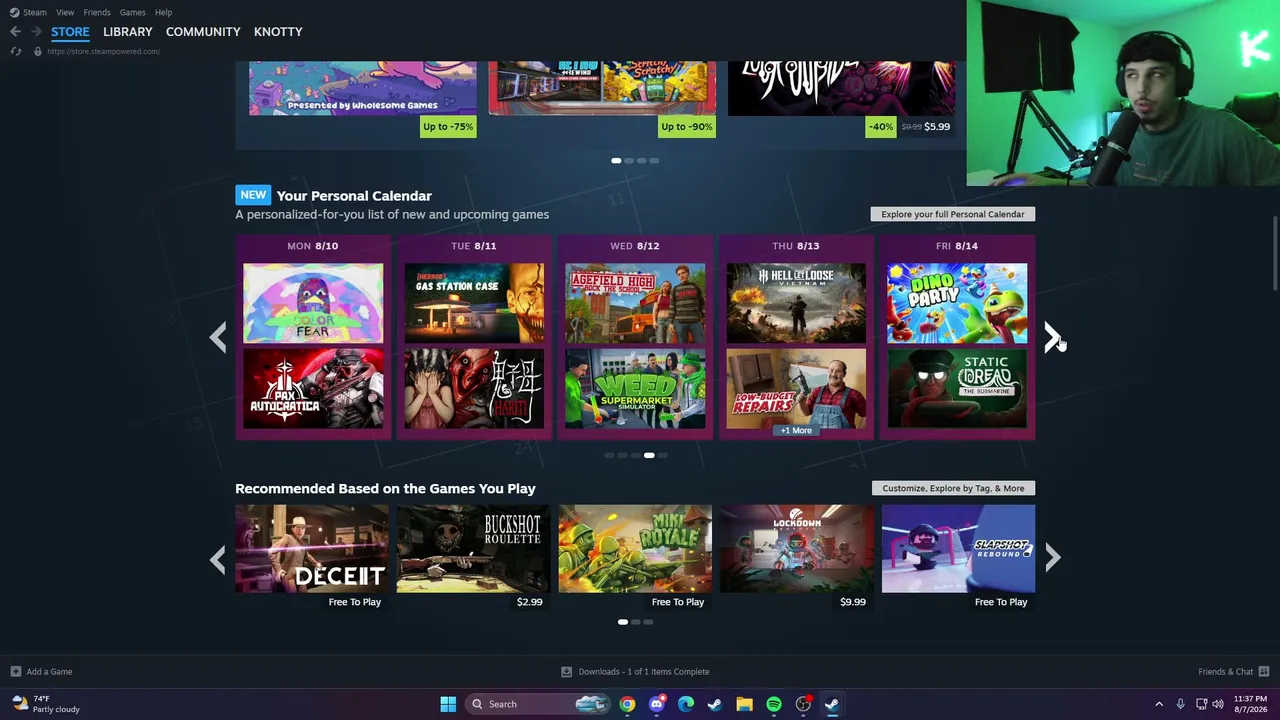Open the Slapshot Rebound thumbnail
The height and width of the screenshot is (720, 1280).
click(x=958, y=548)
